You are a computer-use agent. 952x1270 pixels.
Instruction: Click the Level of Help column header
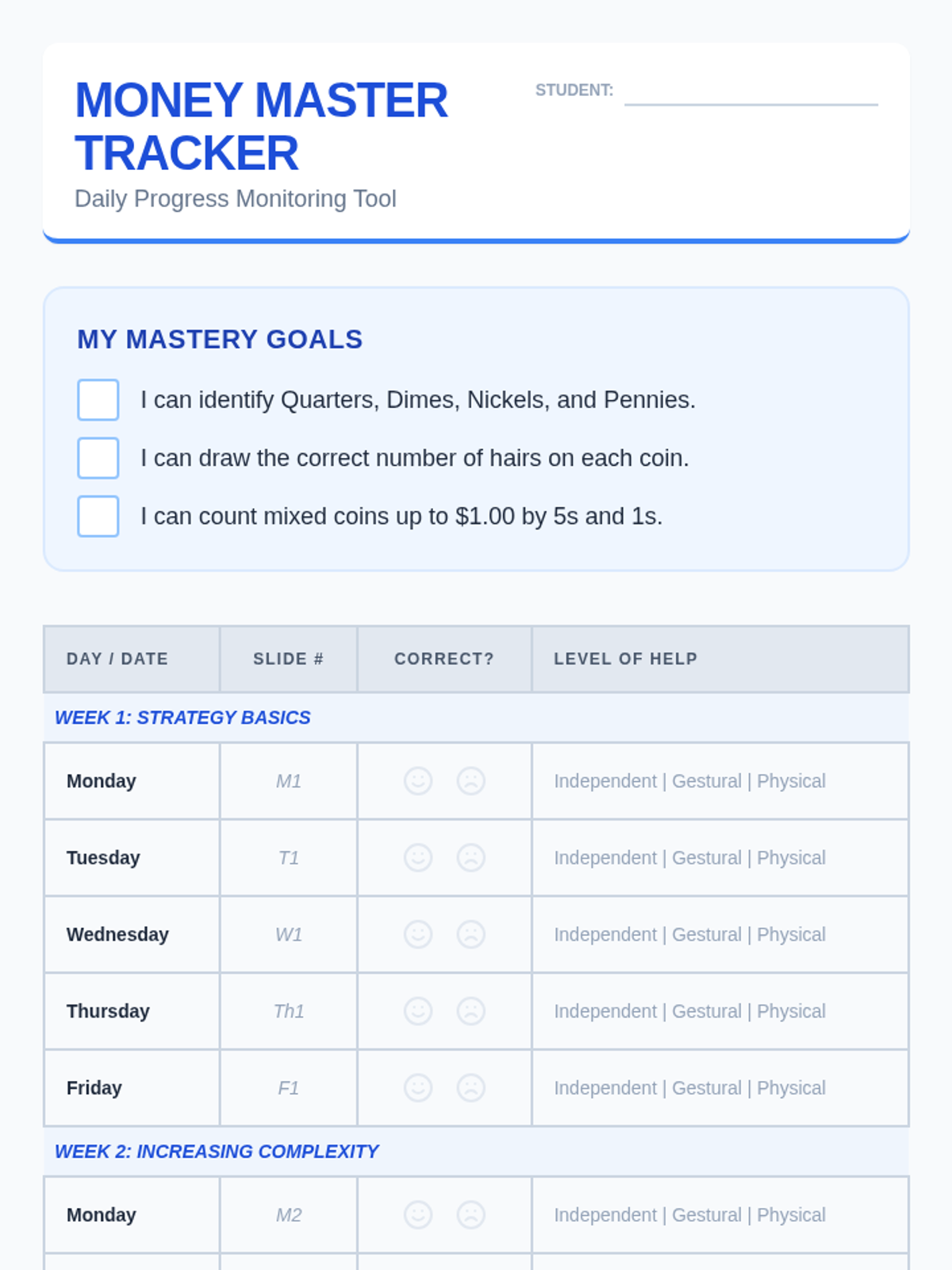[625, 659]
